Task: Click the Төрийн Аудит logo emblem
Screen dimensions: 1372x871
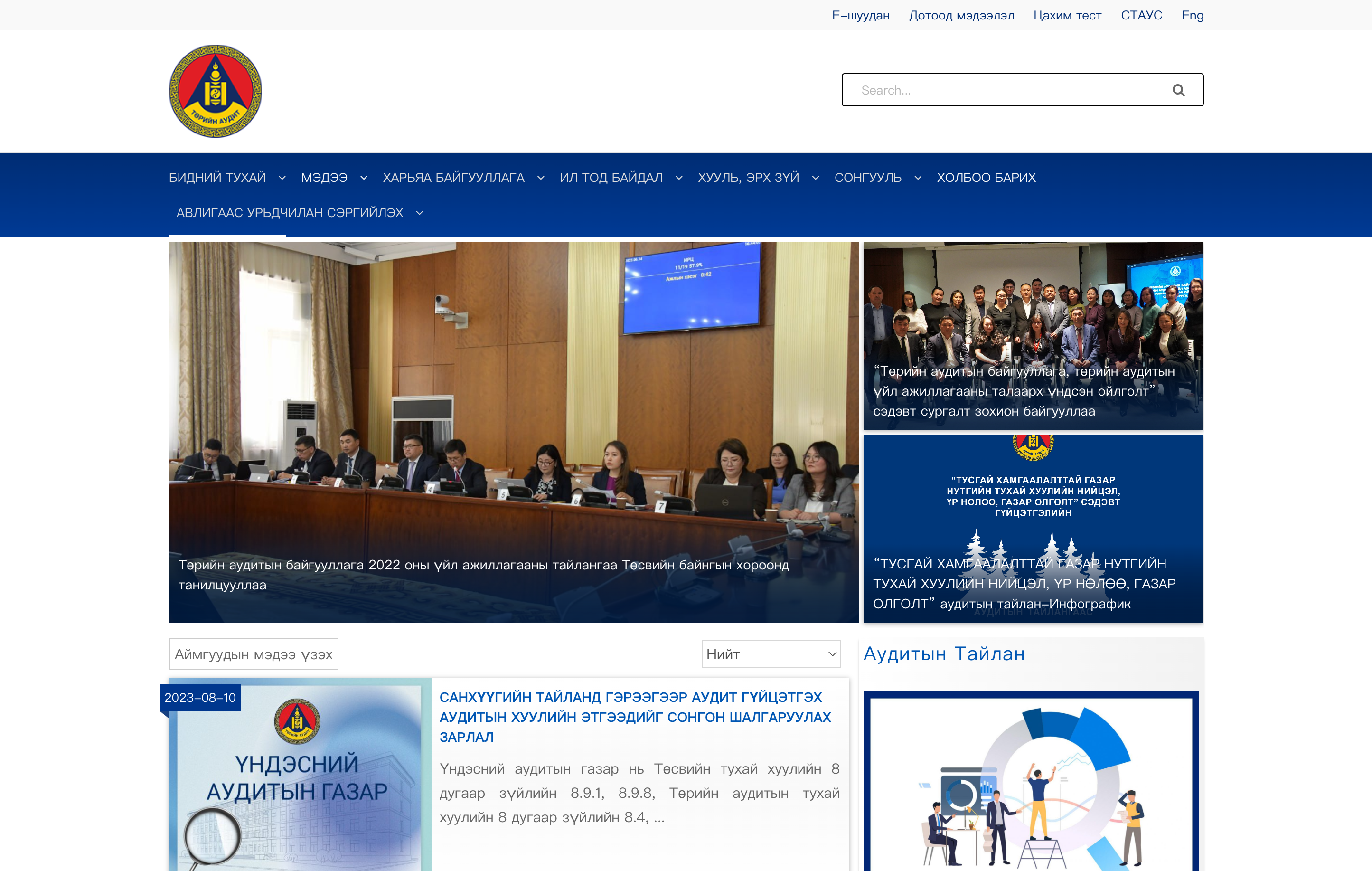Action: 216,91
